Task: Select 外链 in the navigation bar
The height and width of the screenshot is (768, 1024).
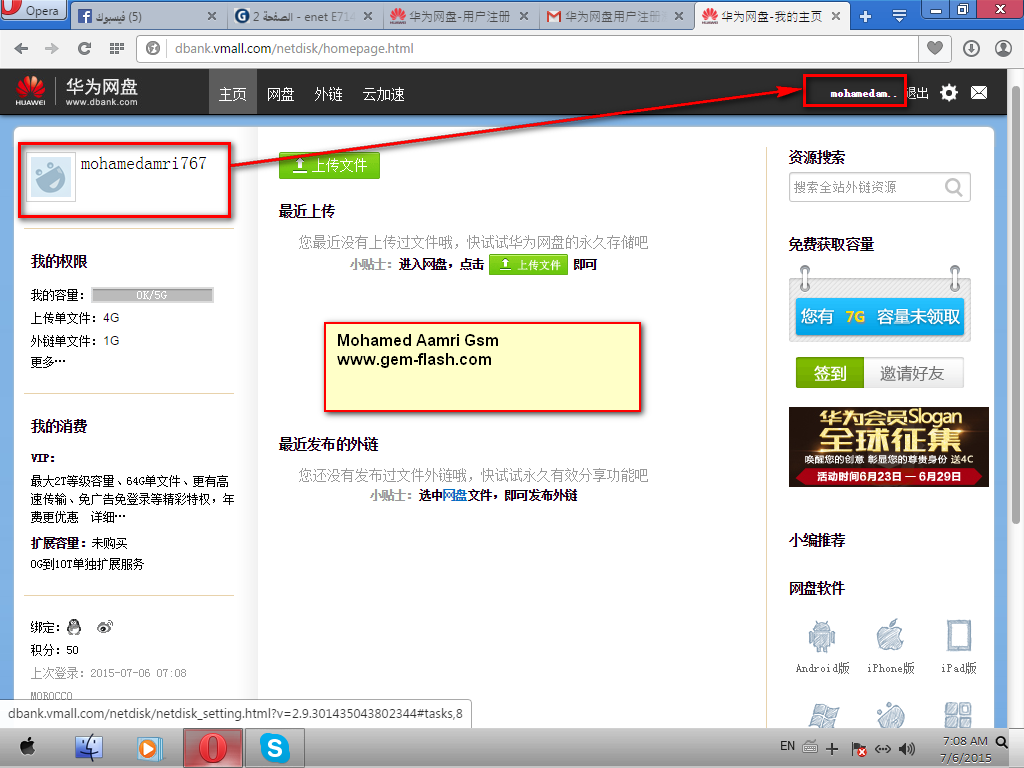Action: click(x=328, y=94)
